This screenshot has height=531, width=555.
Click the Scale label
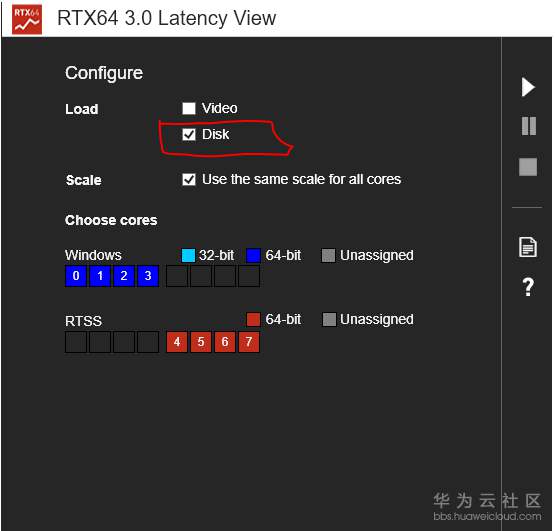(x=84, y=180)
